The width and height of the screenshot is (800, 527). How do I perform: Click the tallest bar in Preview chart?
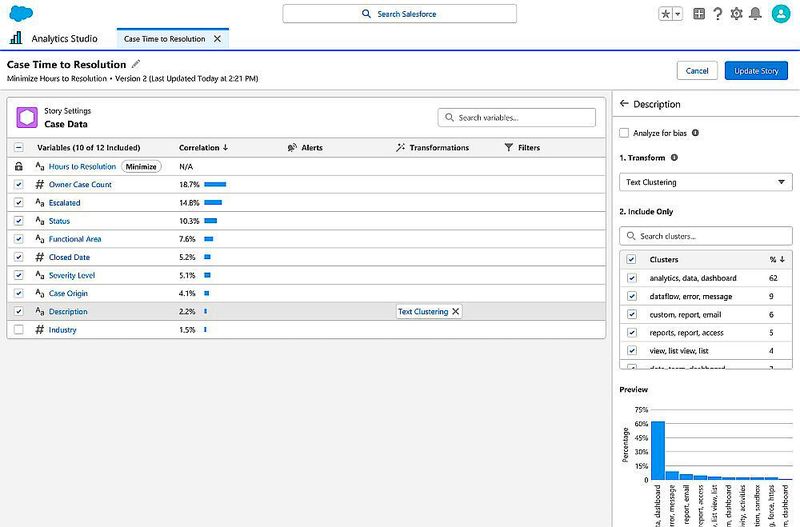pos(658,450)
